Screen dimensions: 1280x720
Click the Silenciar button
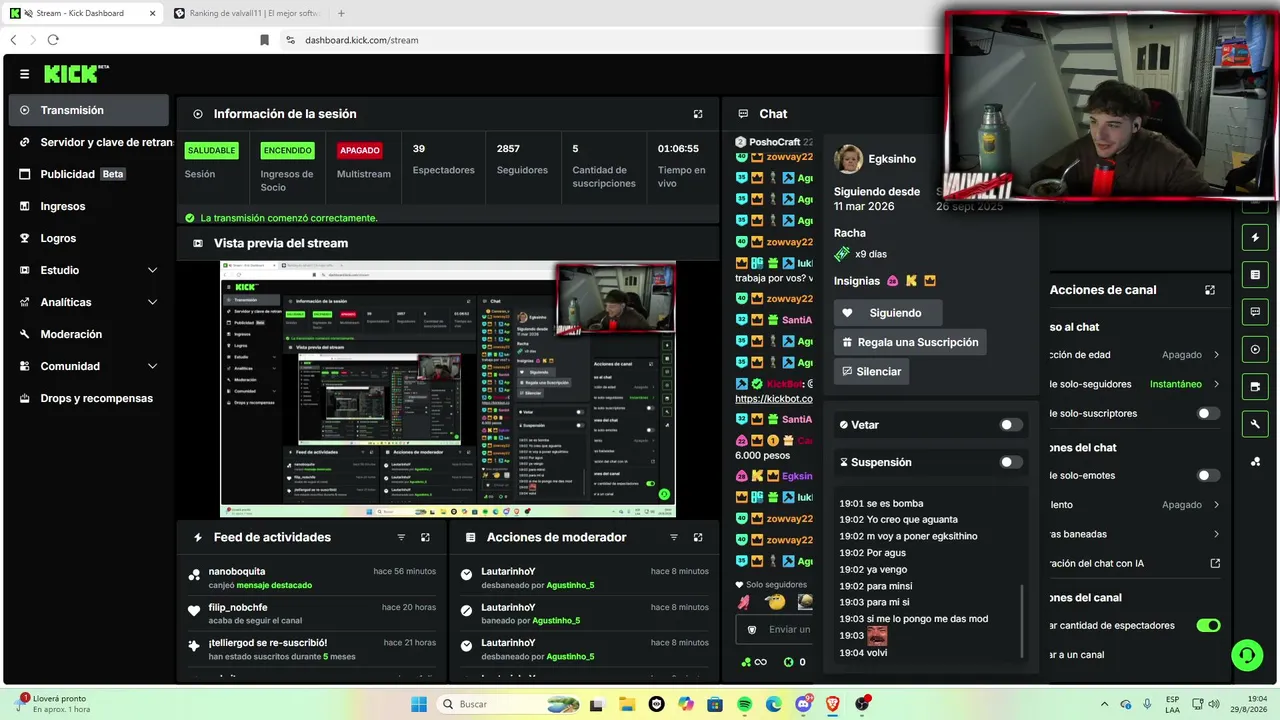point(871,371)
